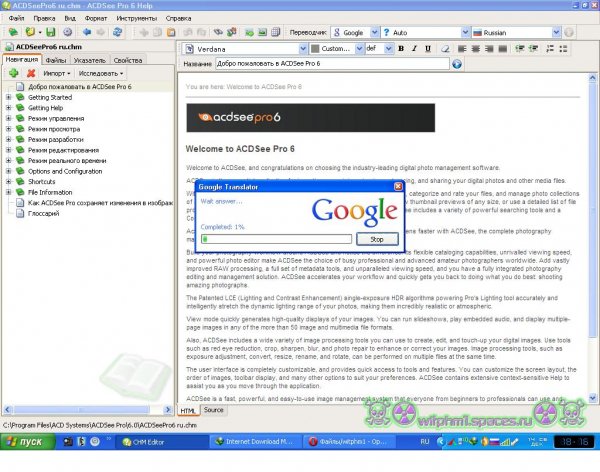Image resolution: width=600 pixels, height=472 pixels.
Task: Click the red Delete topic X icon
Action: tap(31, 73)
